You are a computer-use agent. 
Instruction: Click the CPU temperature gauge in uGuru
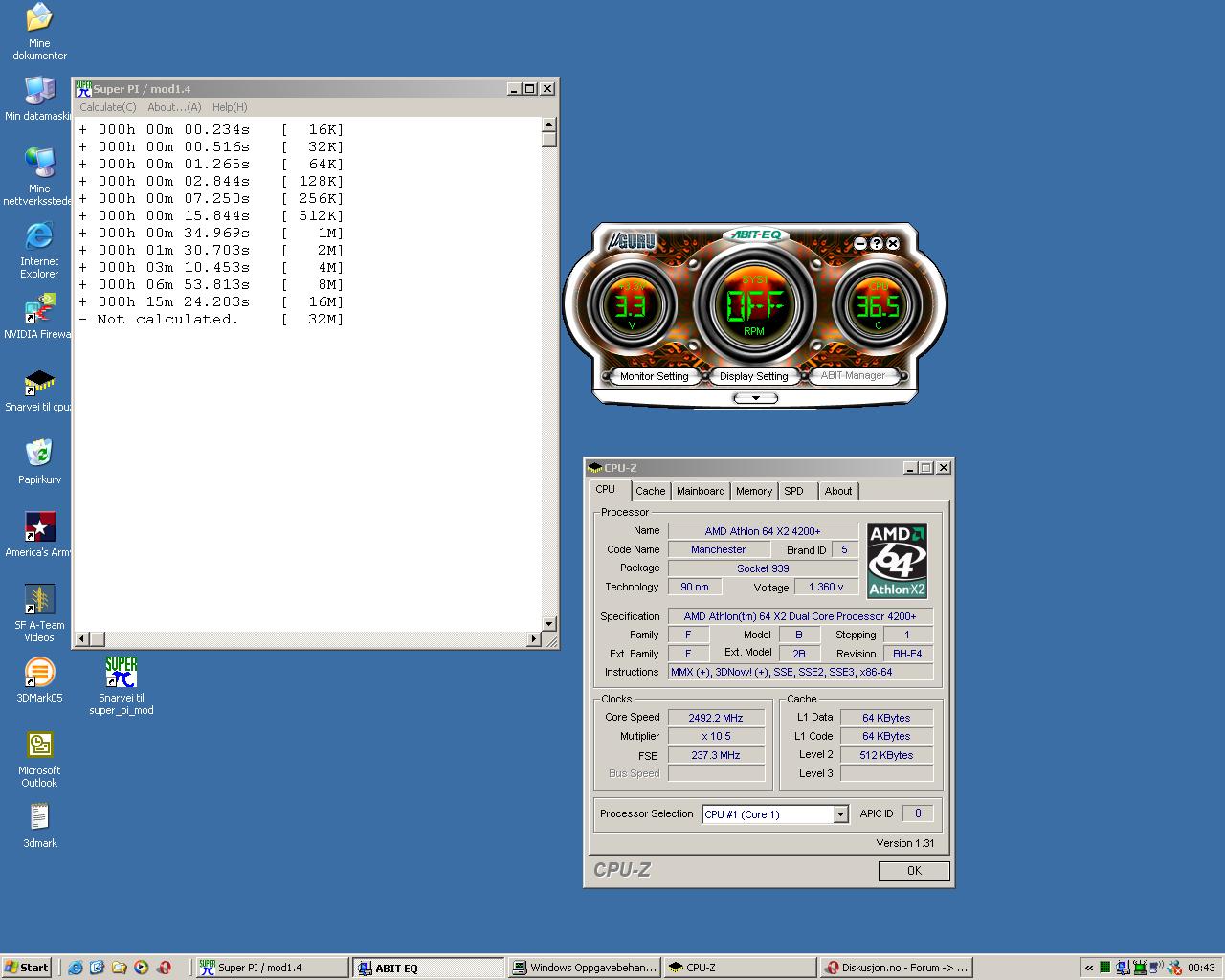point(878,305)
